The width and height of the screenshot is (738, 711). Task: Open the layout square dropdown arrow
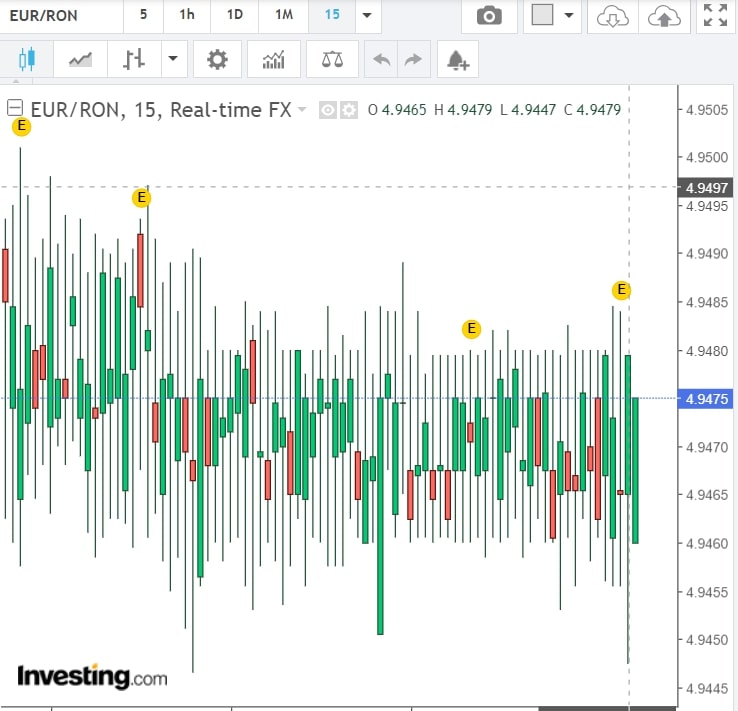point(569,16)
